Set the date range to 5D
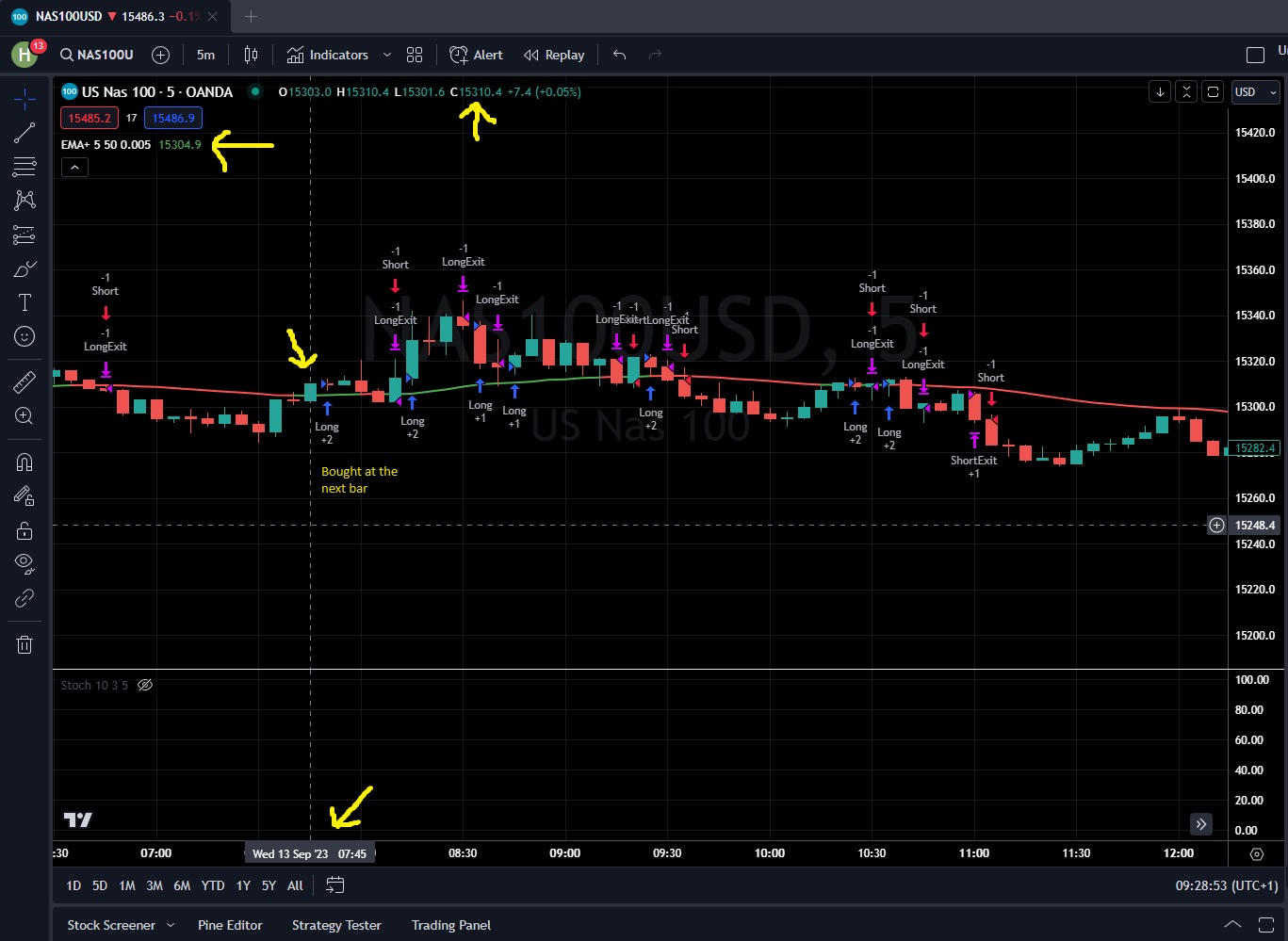 100,885
